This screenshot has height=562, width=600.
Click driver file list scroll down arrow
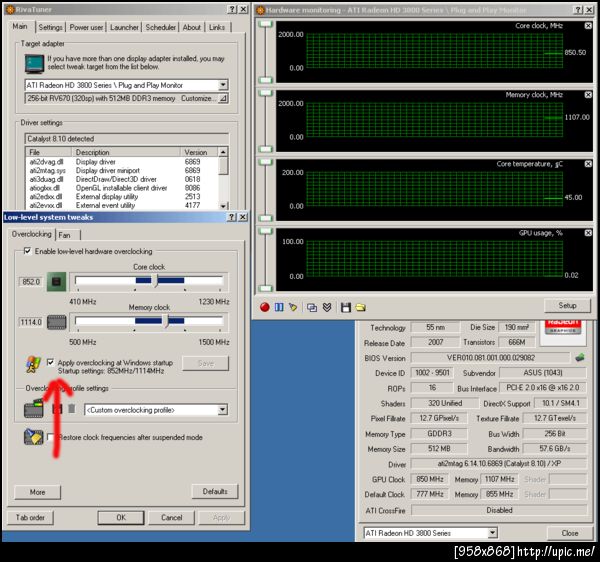[x=223, y=206]
